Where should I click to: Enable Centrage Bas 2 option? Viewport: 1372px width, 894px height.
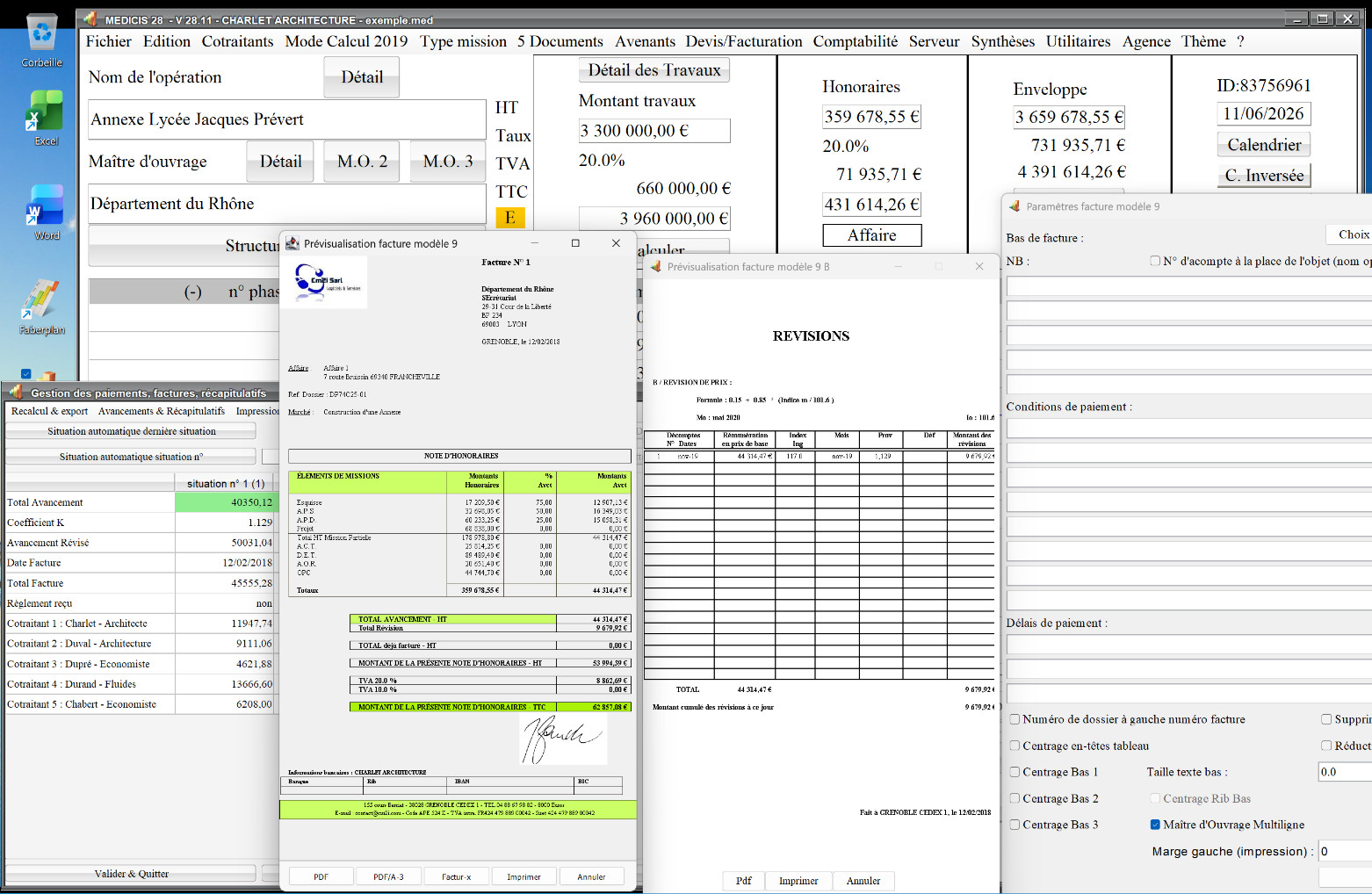[x=1015, y=798]
